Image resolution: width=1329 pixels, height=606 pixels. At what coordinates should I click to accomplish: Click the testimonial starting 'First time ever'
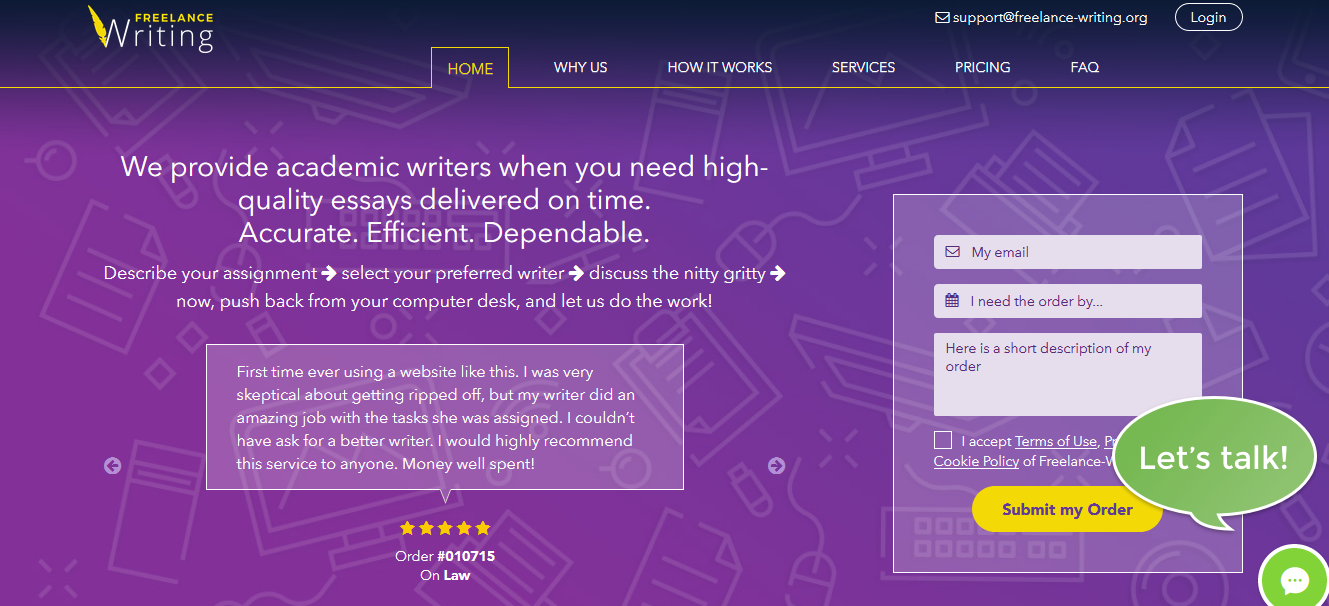click(x=445, y=417)
